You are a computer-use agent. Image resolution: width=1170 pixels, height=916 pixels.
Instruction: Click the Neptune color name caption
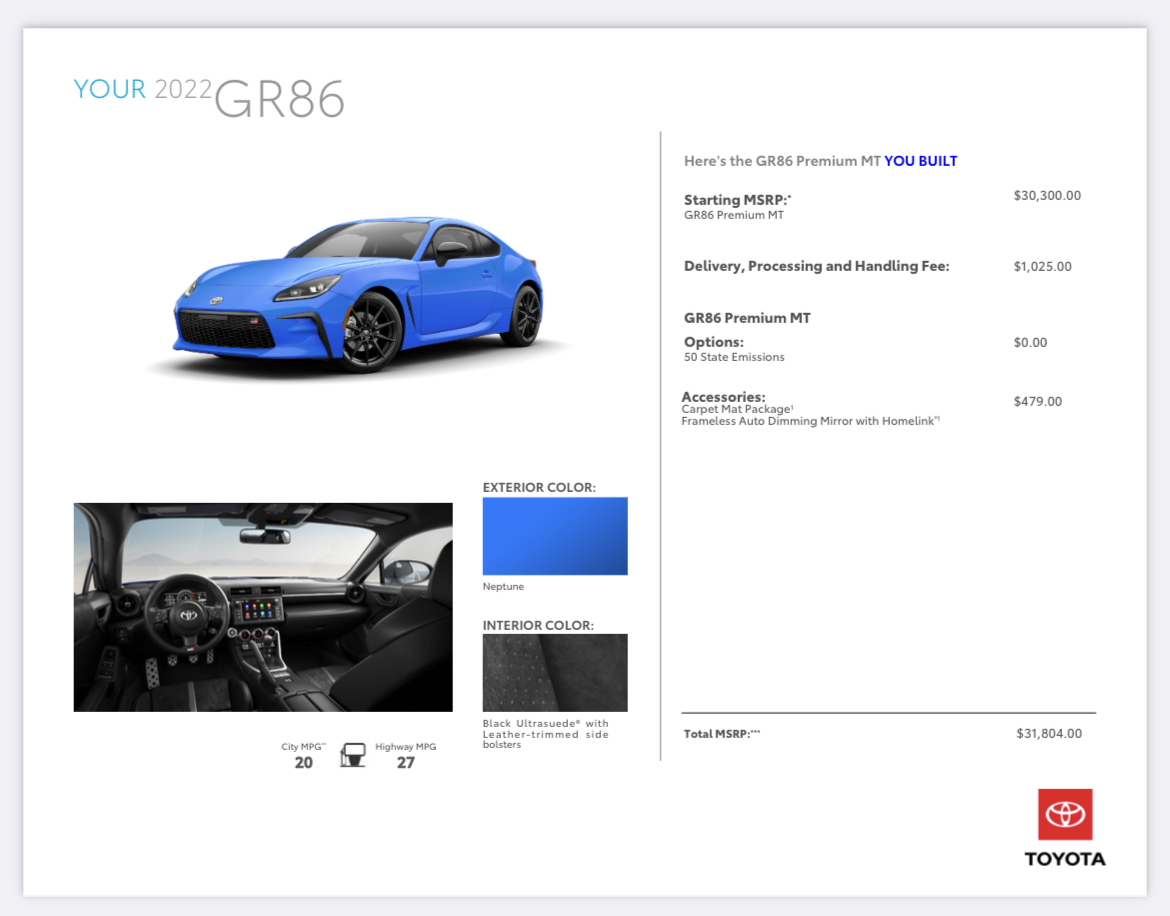pos(503,586)
